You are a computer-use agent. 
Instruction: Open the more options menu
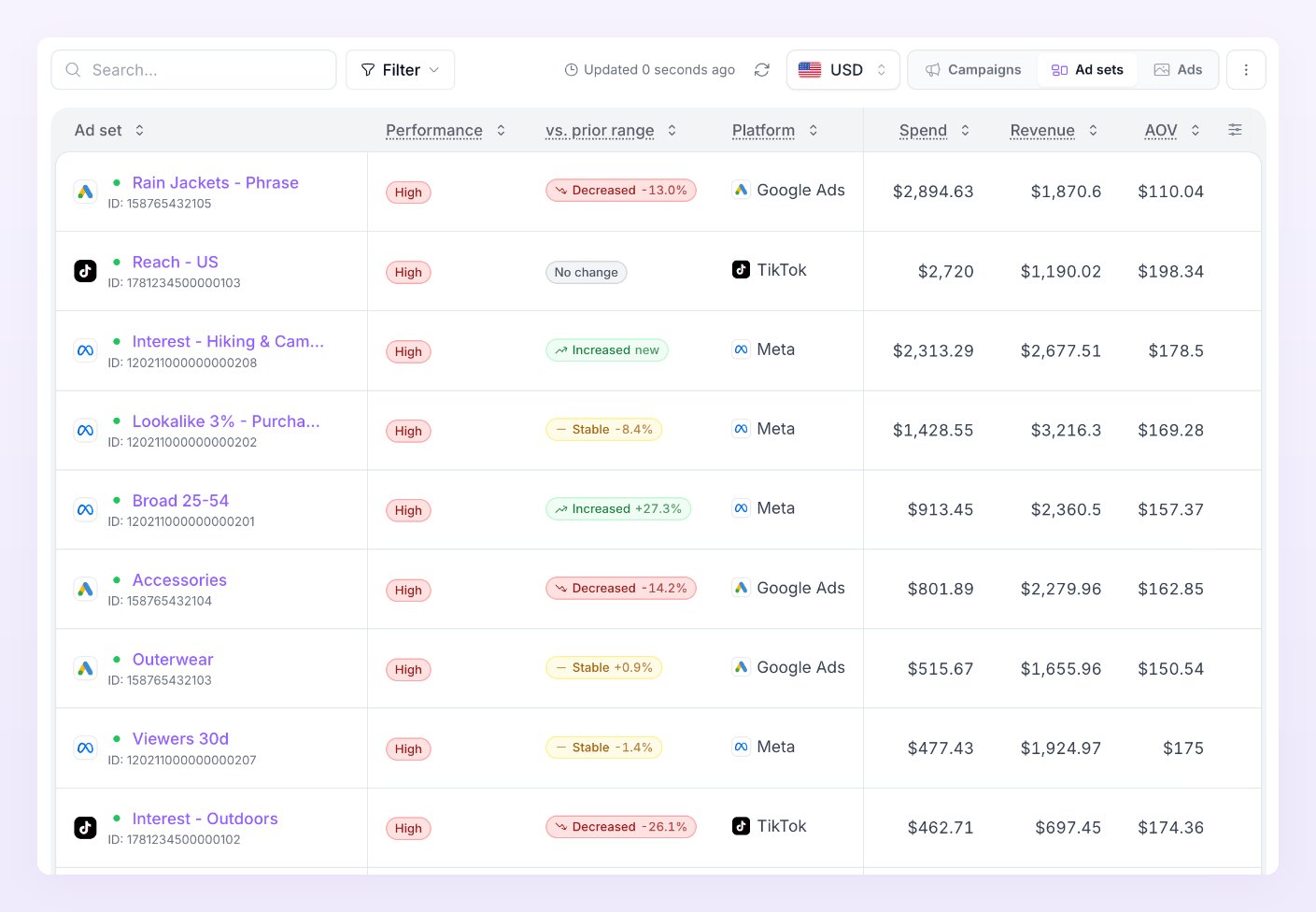click(x=1246, y=70)
